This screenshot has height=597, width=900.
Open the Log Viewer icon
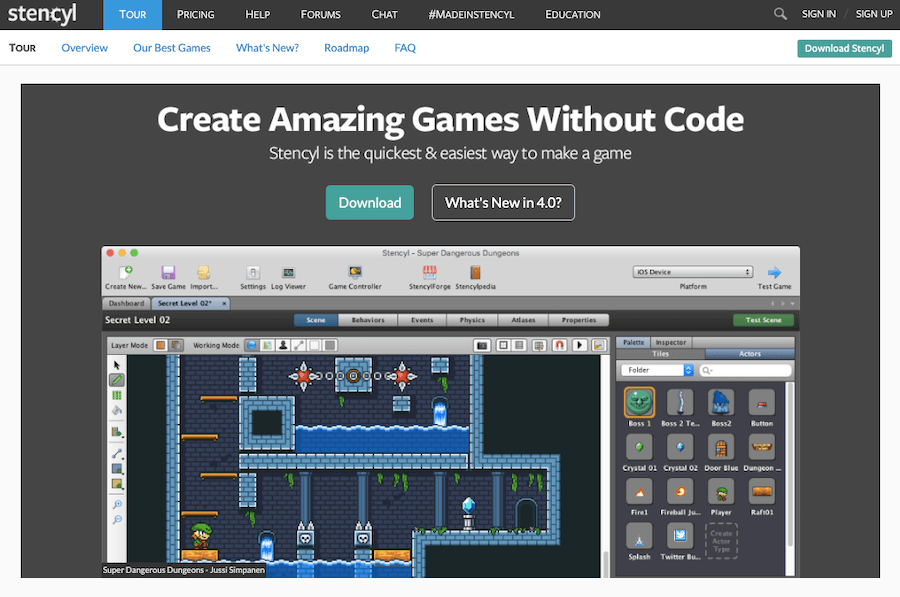coord(288,272)
